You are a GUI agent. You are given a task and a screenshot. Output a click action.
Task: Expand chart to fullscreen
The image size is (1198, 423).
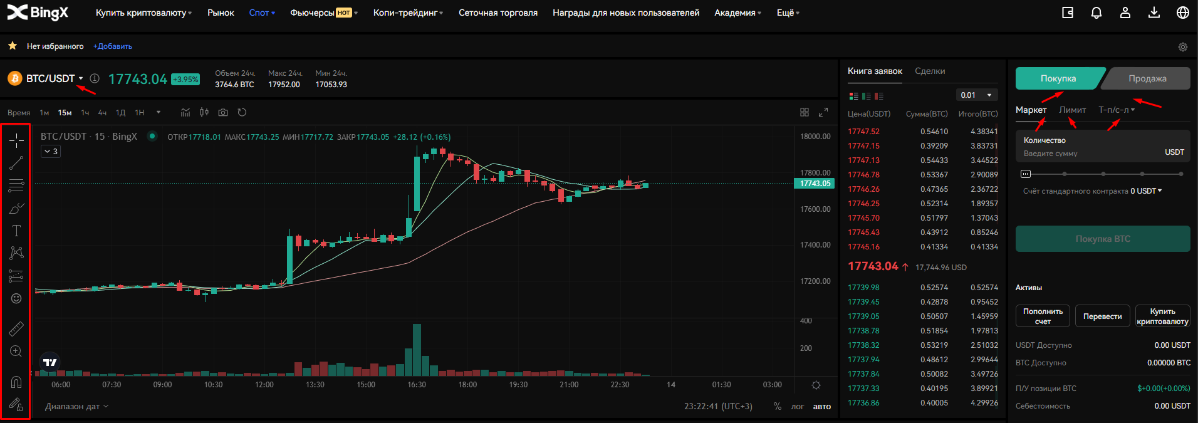823,112
